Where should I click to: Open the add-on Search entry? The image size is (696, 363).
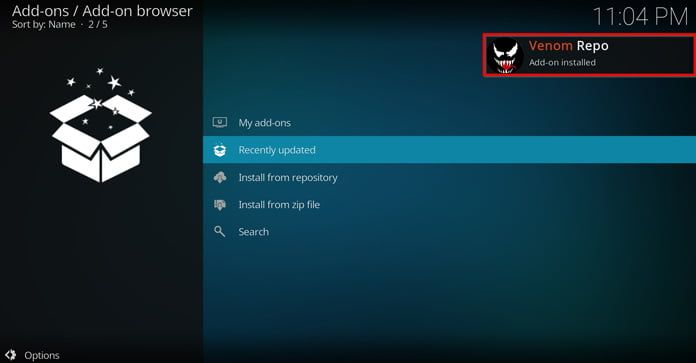click(449, 232)
